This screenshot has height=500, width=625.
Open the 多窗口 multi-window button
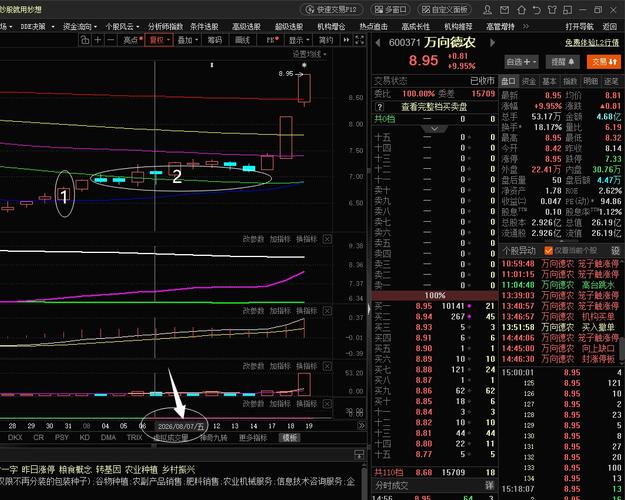coord(391,9)
